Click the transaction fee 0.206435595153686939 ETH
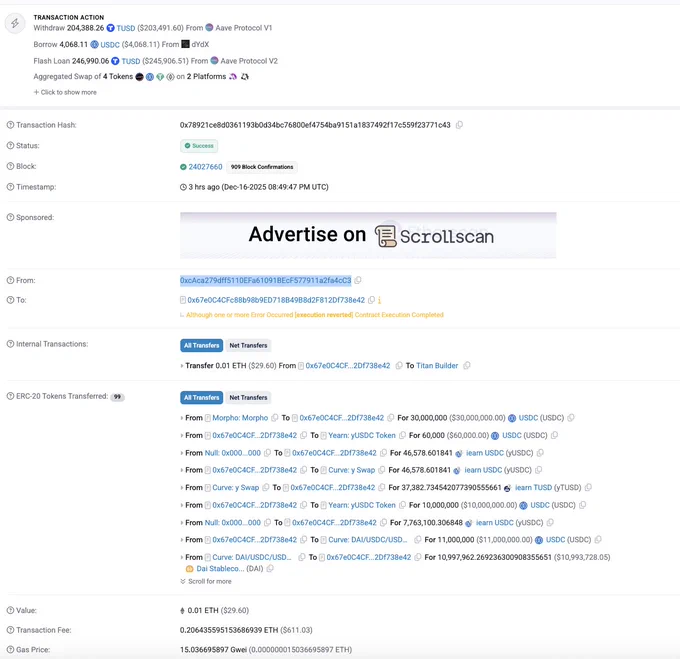 coord(229,630)
